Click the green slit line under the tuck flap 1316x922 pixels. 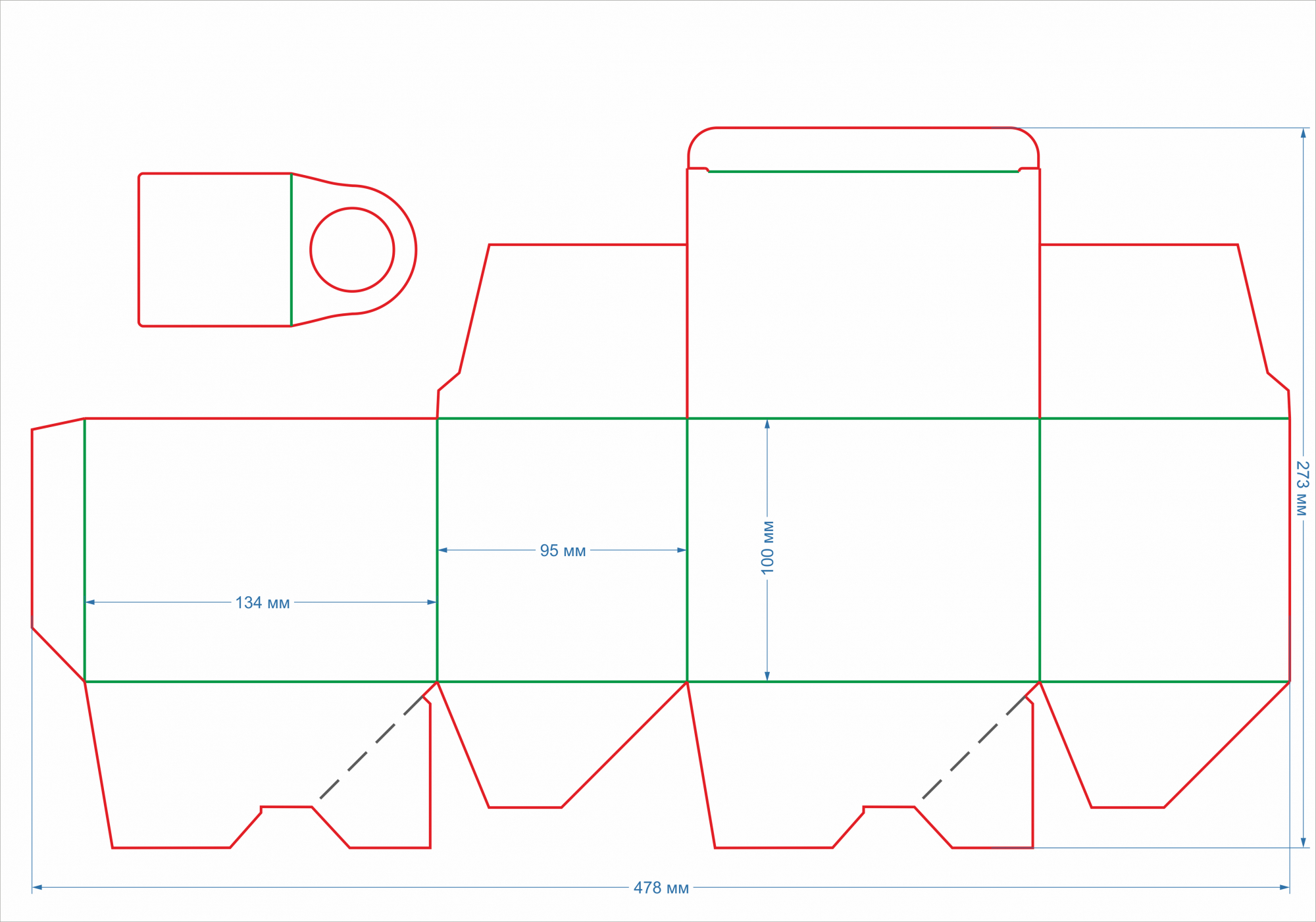(863, 172)
